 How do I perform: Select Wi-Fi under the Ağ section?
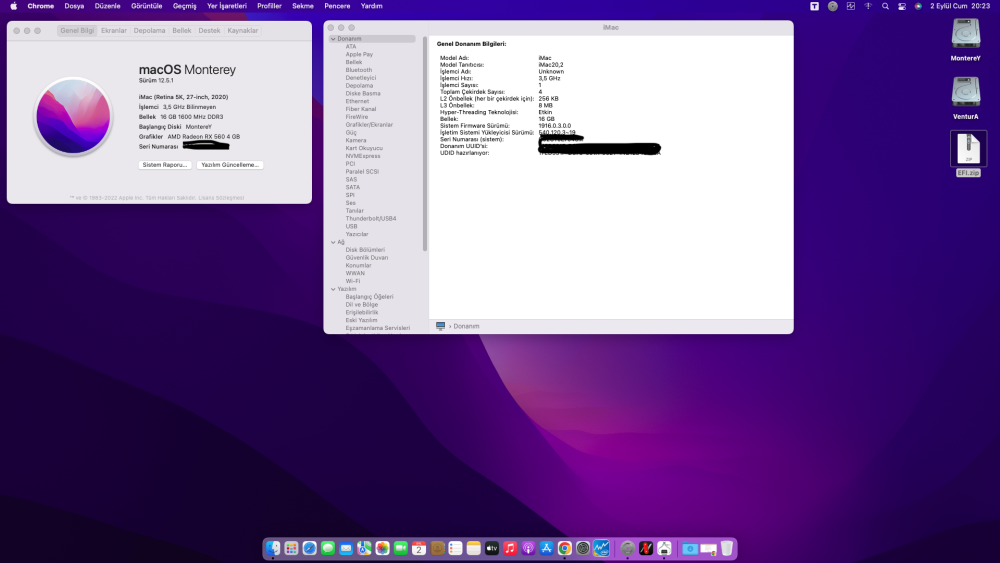click(353, 281)
